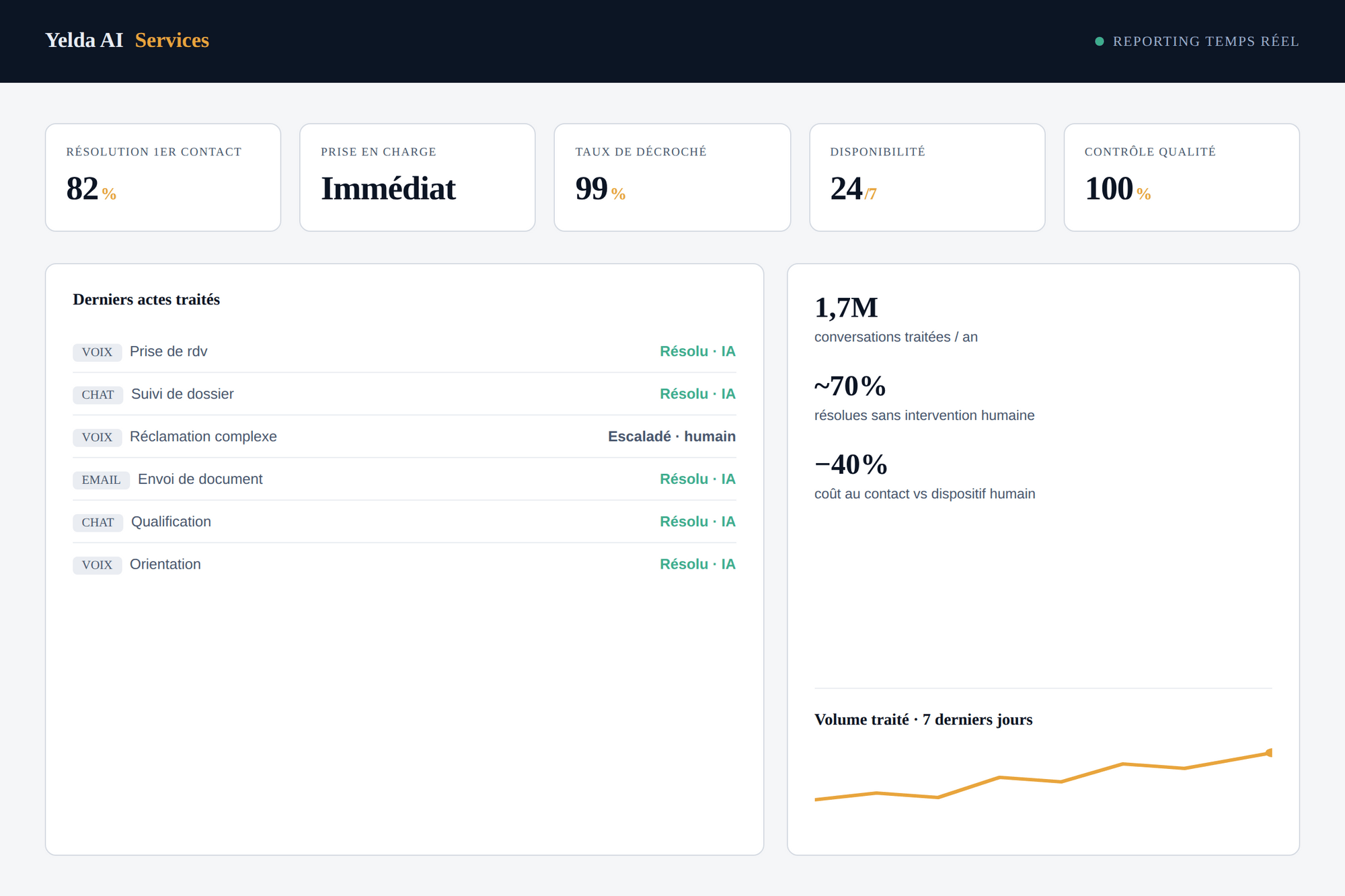Click the Derniers actes traités heading

click(146, 299)
